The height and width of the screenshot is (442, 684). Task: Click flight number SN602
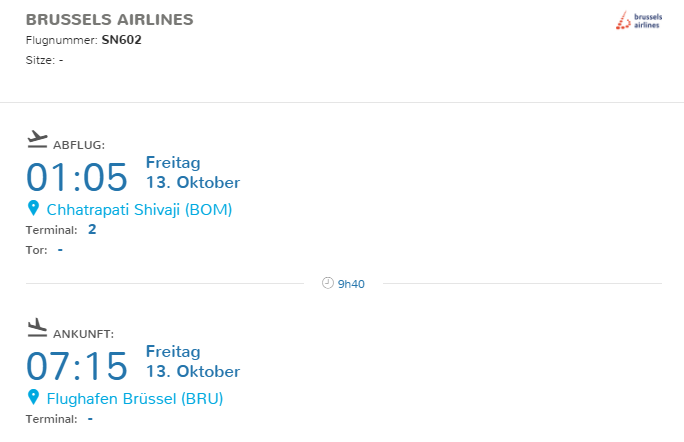123,40
